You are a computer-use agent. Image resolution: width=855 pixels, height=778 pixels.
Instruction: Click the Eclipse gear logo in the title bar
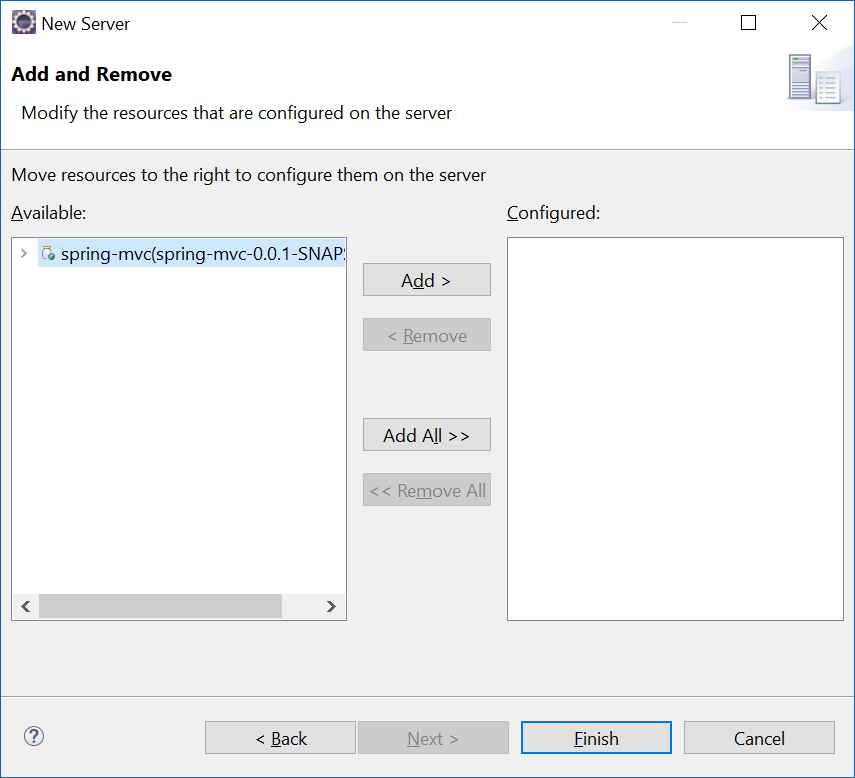22,21
